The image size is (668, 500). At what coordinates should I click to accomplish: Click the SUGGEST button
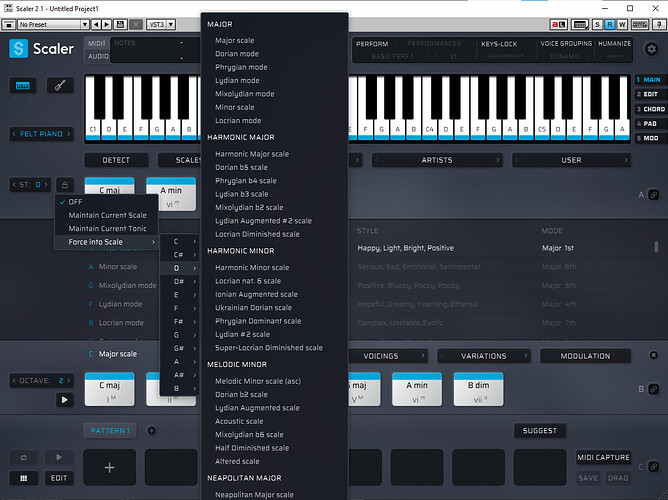coord(540,431)
